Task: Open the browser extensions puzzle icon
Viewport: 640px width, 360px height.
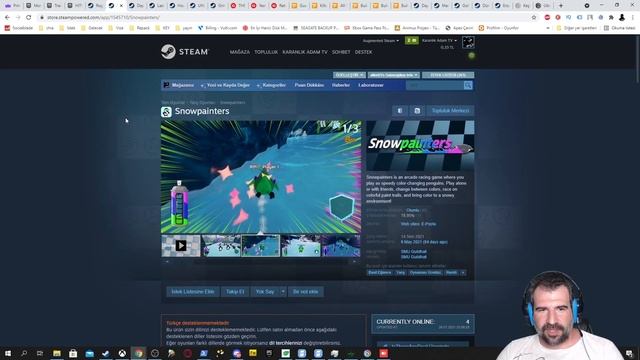Action: click(611, 18)
